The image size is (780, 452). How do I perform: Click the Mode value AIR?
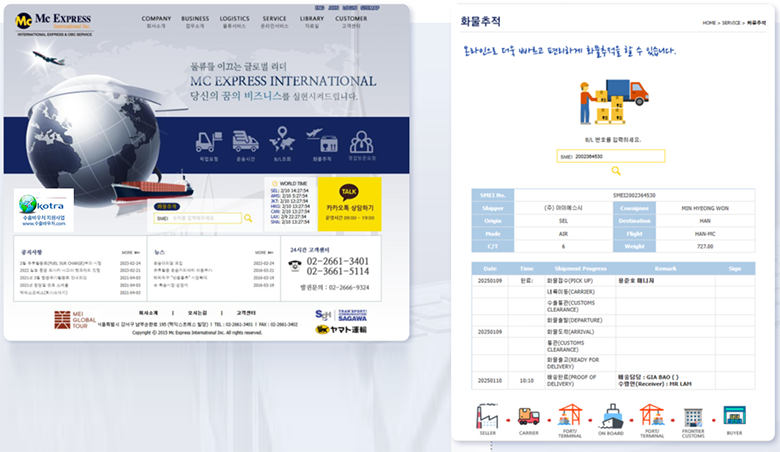pos(563,234)
